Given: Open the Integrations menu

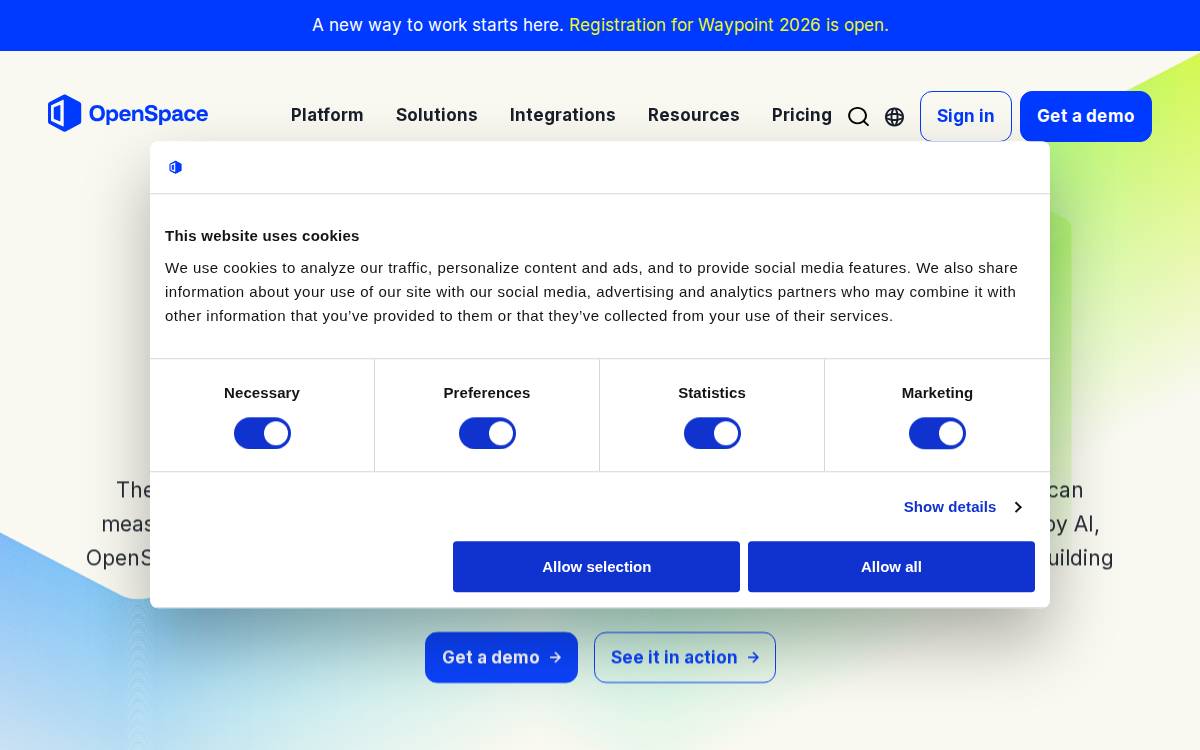Looking at the screenshot, I should click(563, 115).
